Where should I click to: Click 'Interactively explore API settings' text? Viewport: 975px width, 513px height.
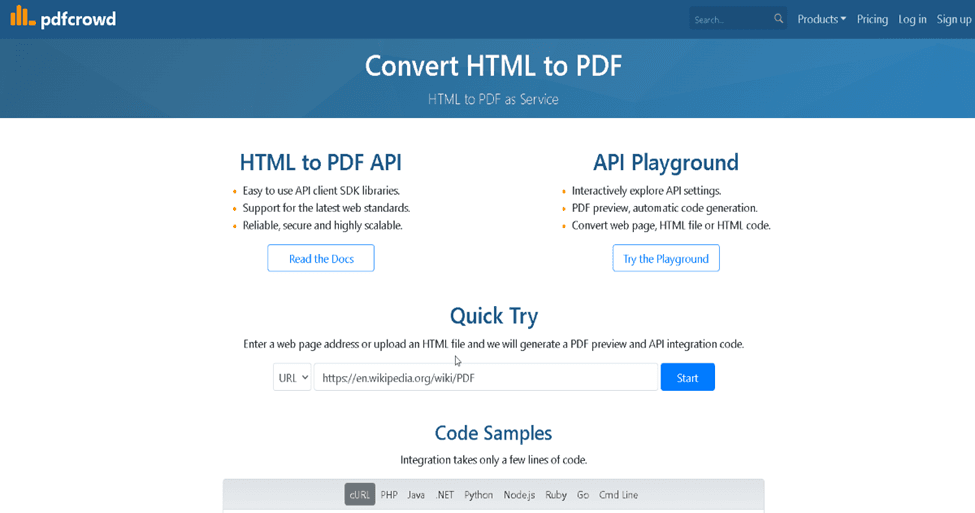coord(646,191)
